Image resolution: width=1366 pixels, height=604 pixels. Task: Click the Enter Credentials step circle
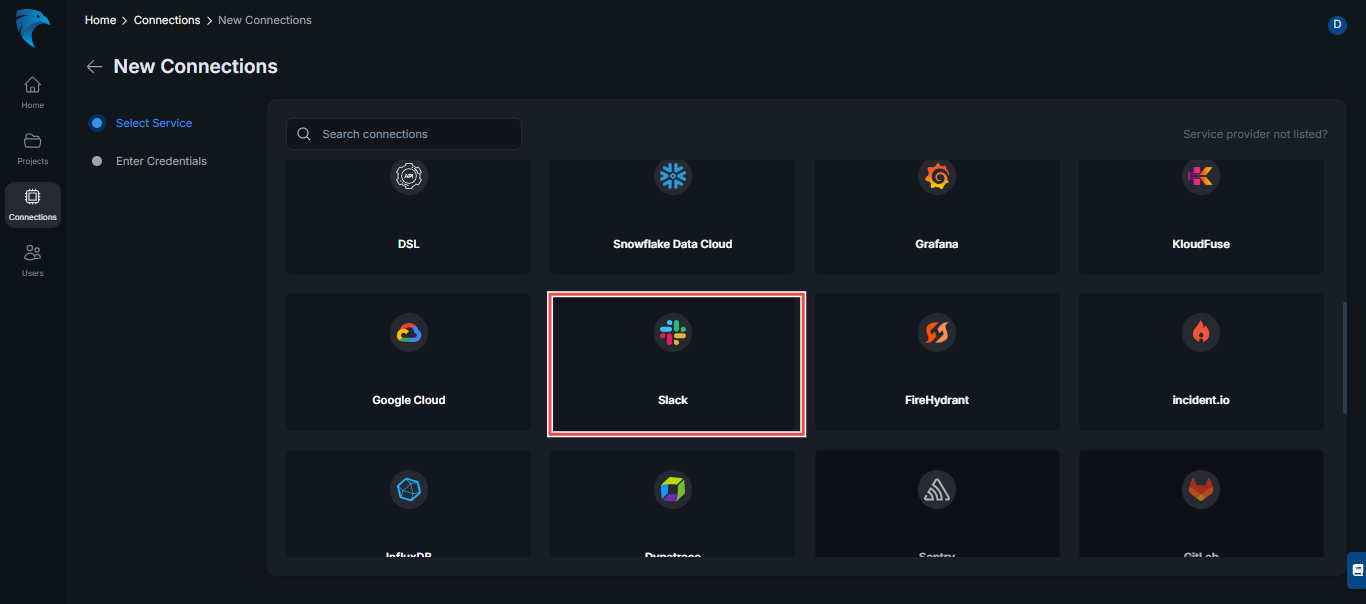(x=96, y=160)
